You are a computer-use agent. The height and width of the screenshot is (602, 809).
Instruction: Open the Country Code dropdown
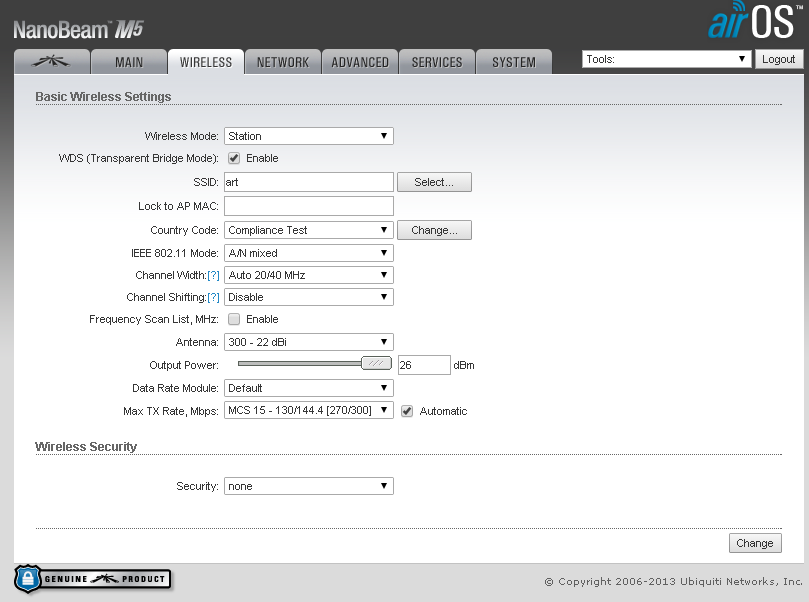[x=309, y=230]
